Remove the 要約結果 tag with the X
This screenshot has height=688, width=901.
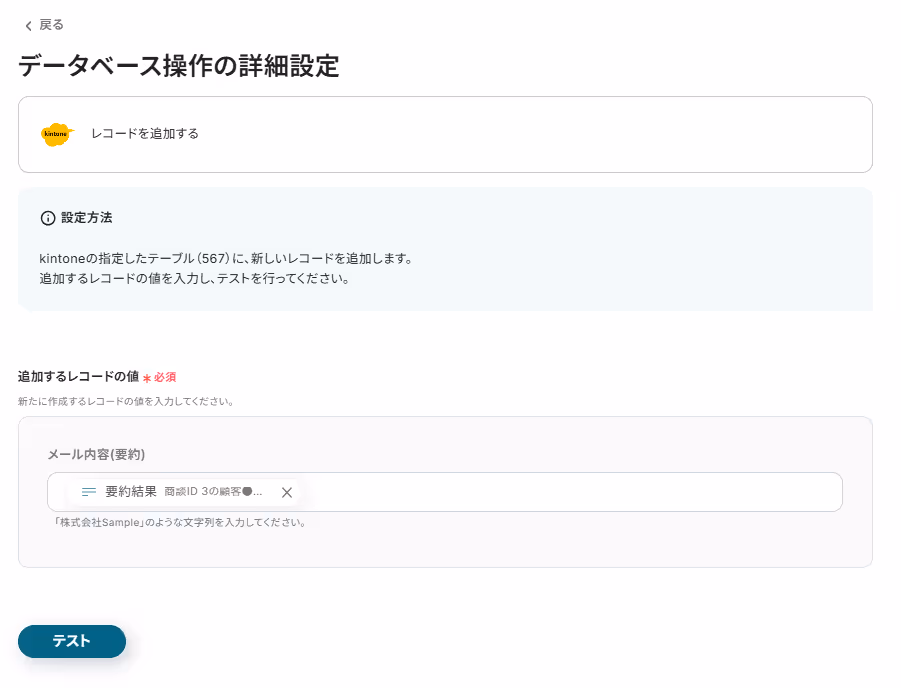287,493
